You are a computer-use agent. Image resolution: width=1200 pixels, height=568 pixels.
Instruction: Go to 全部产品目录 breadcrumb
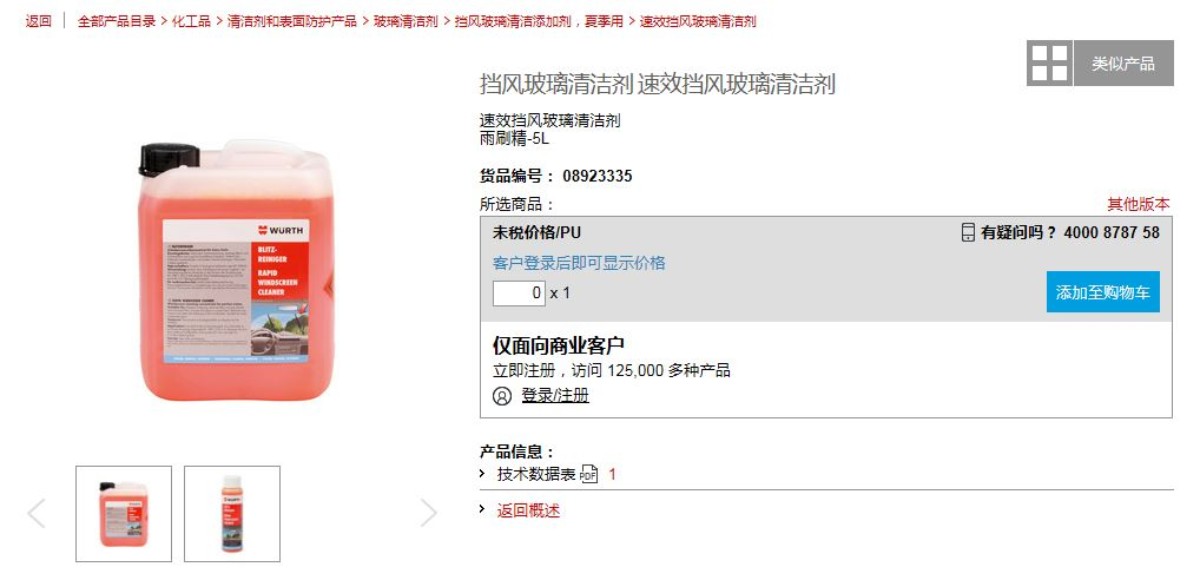pos(117,21)
